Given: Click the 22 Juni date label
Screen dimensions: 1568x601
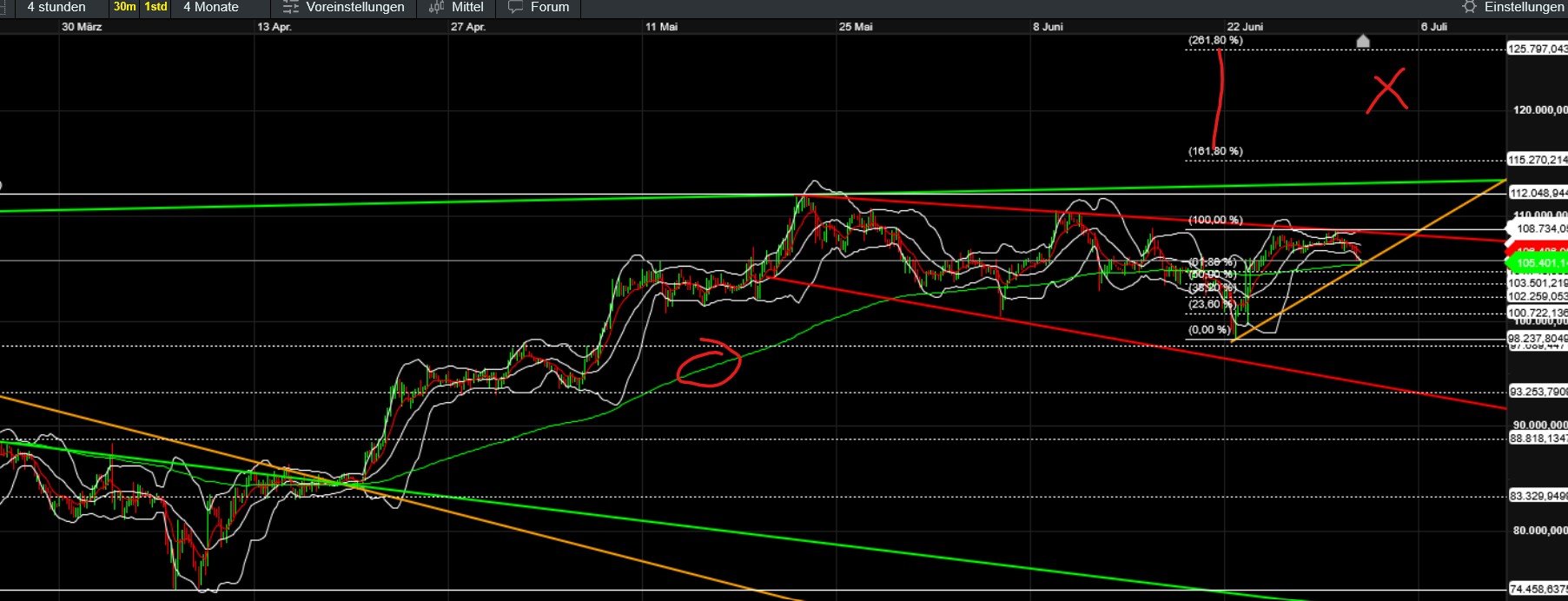Looking at the screenshot, I should pos(1245,27).
